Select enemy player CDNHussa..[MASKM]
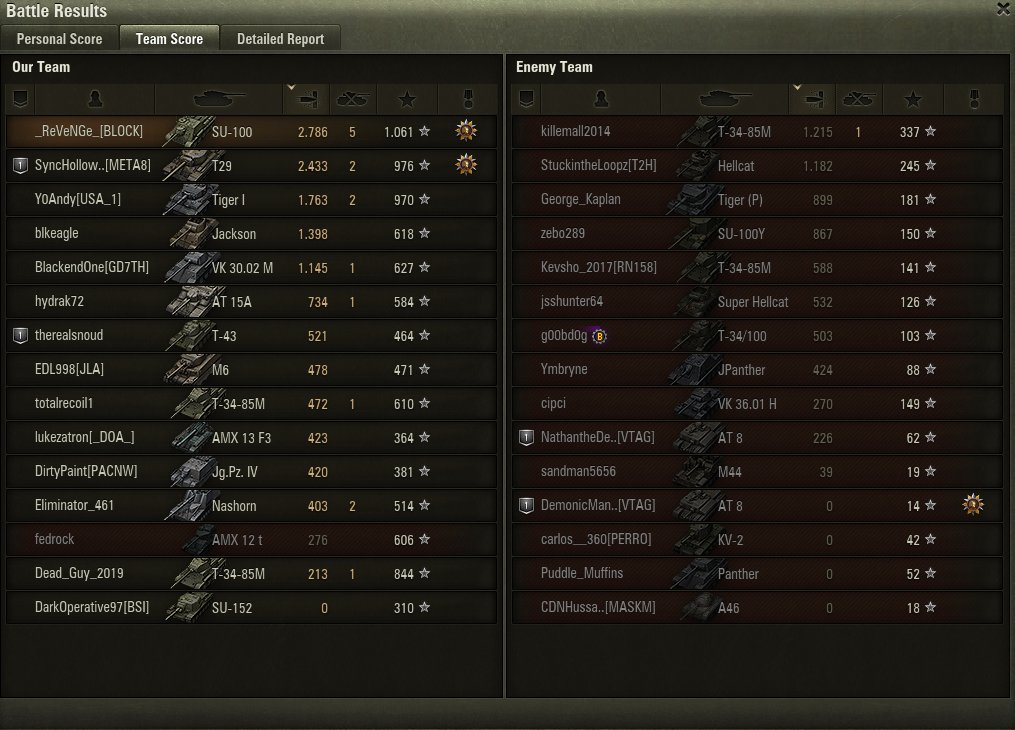Viewport: 1015px width, 730px height. coord(598,607)
